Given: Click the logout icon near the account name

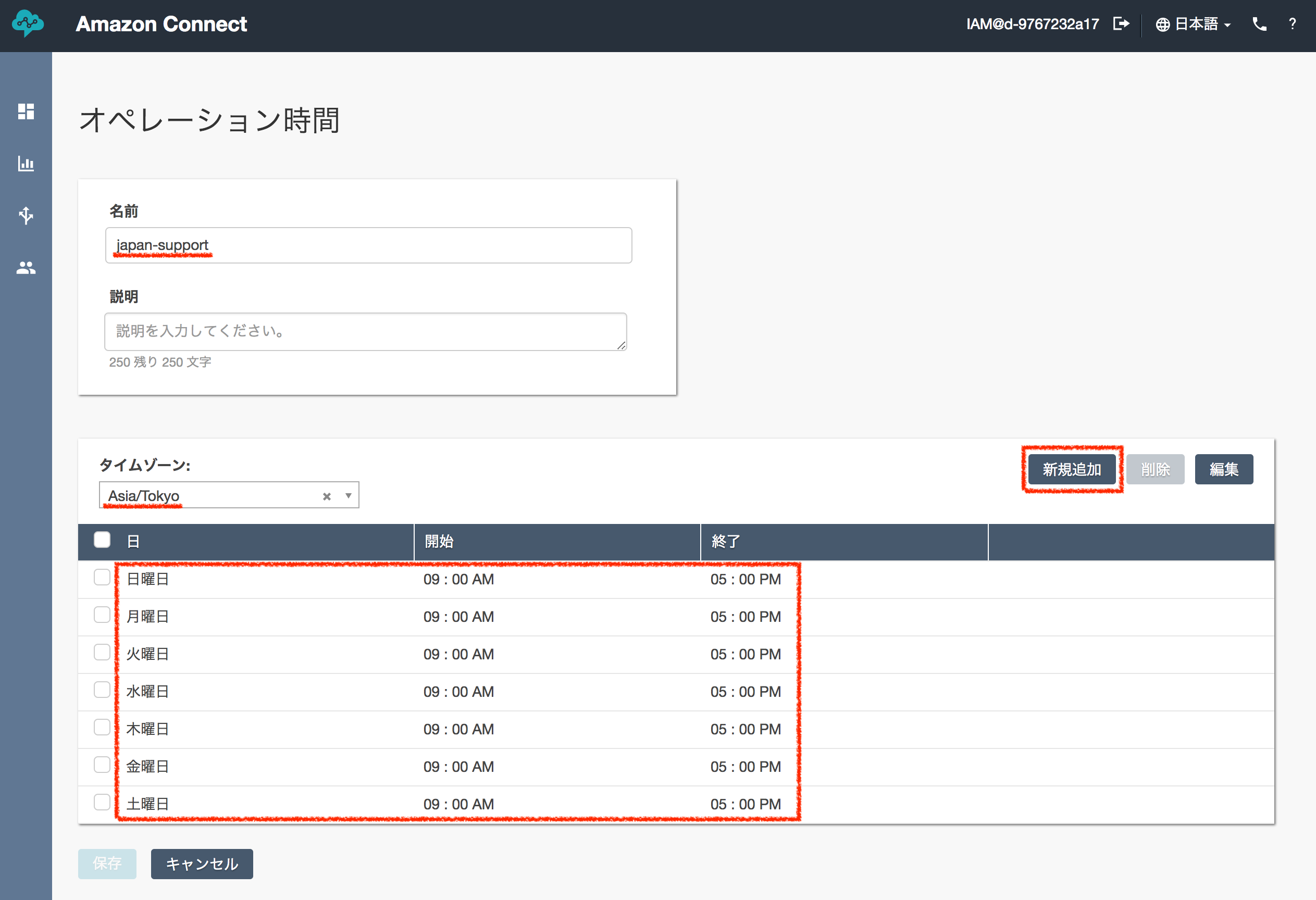Looking at the screenshot, I should pyautogui.click(x=1121, y=24).
